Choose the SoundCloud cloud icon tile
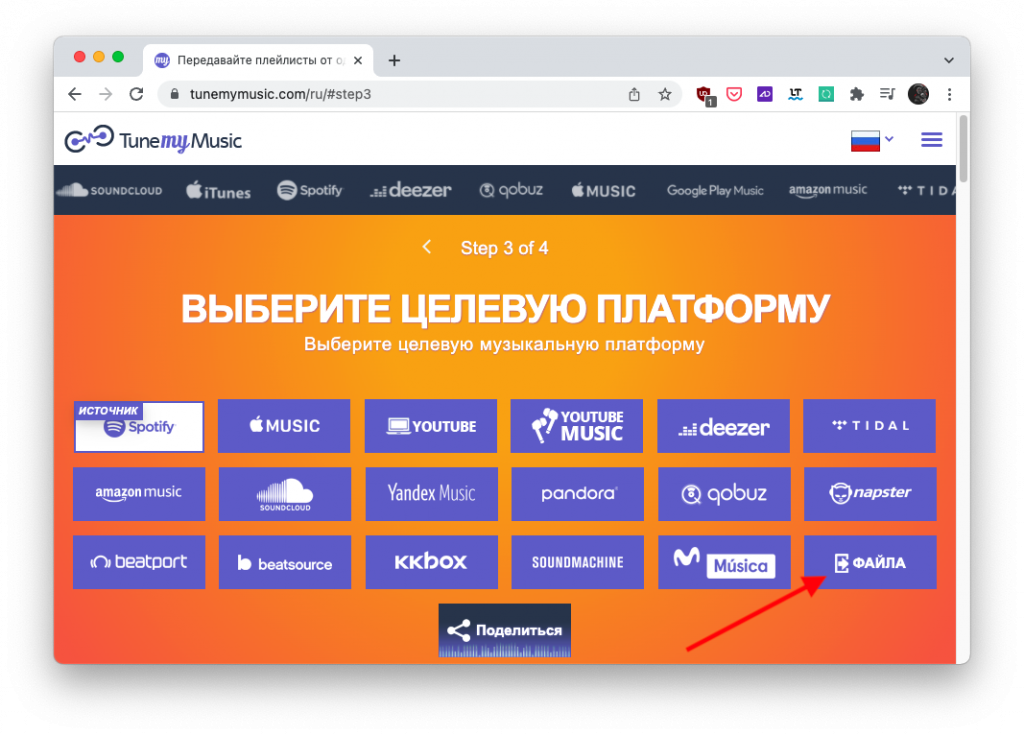Viewport: 1024px width, 735px height. 285,494
